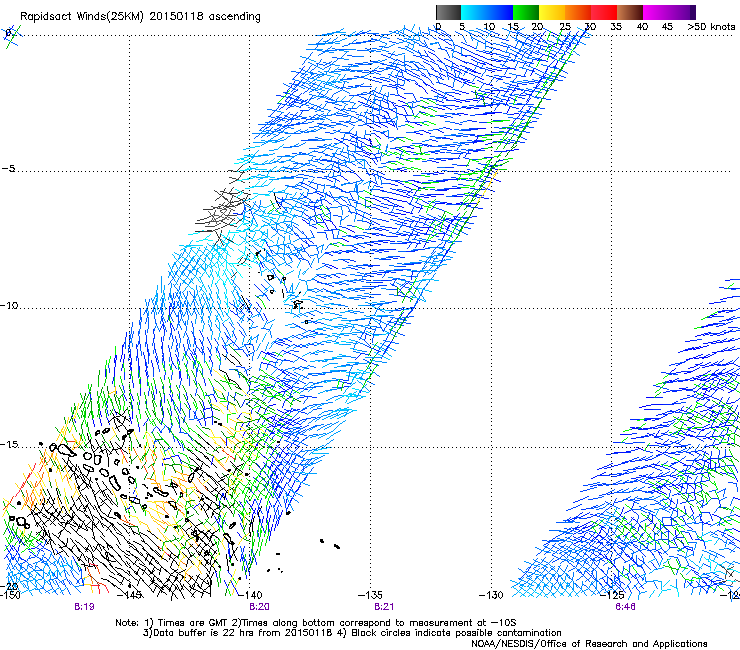The image size is (740, 650).
Task: Choose the purple 45-50 knots legend segment
Action: pos(682,12)
